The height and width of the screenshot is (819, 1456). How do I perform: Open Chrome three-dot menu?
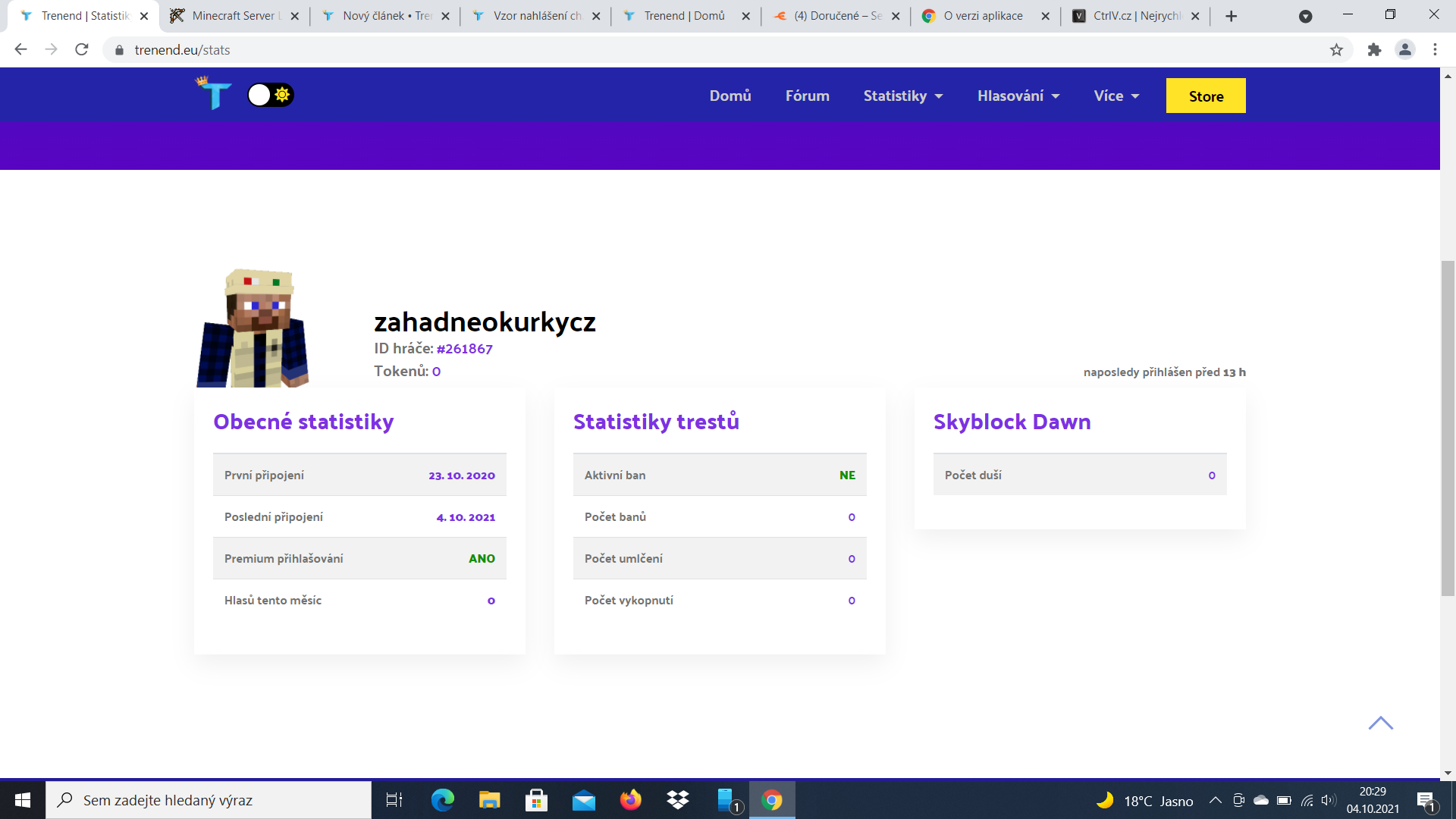pyautogui.click(x=1435, y=50)
